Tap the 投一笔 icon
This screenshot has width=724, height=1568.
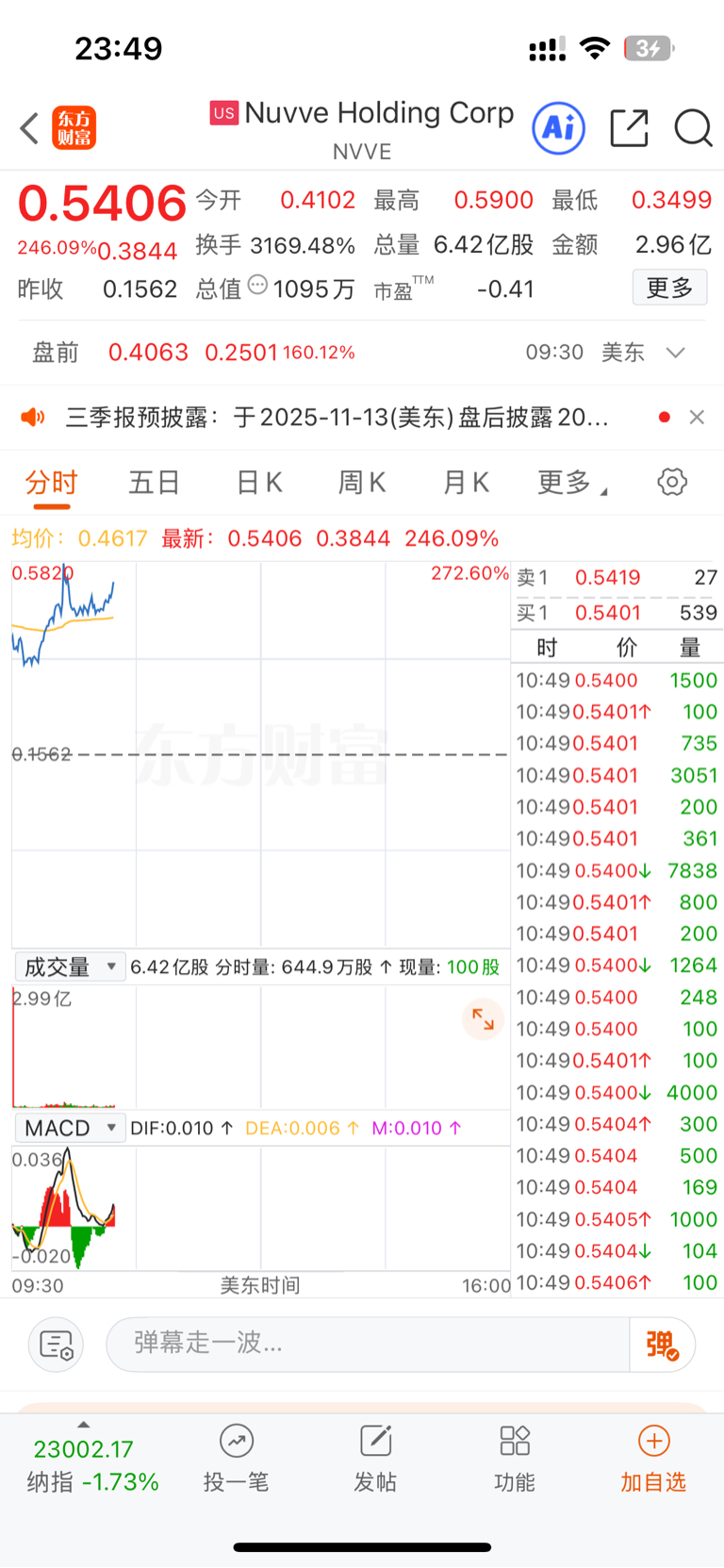point(237,1458)
